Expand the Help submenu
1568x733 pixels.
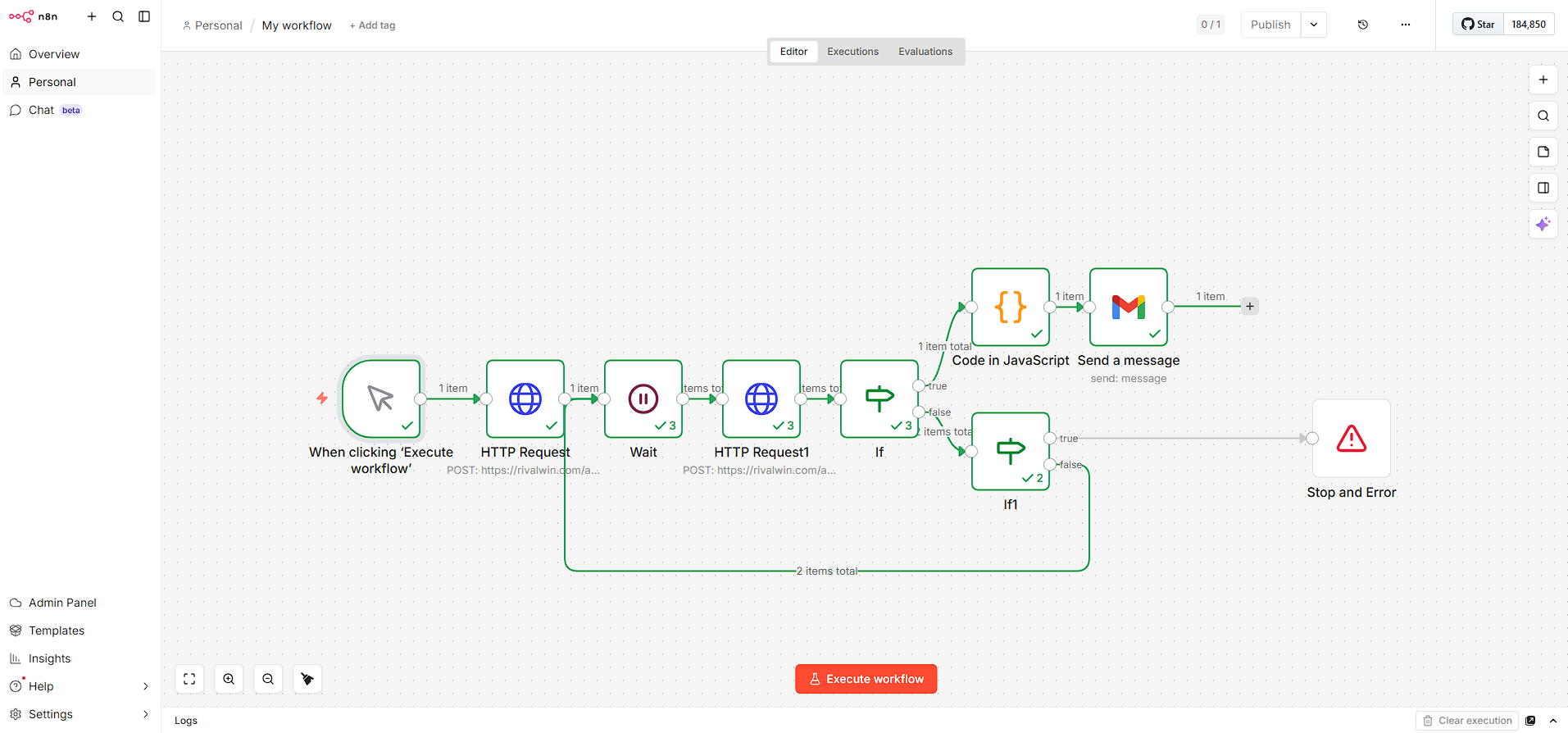(x=146, y=686)
